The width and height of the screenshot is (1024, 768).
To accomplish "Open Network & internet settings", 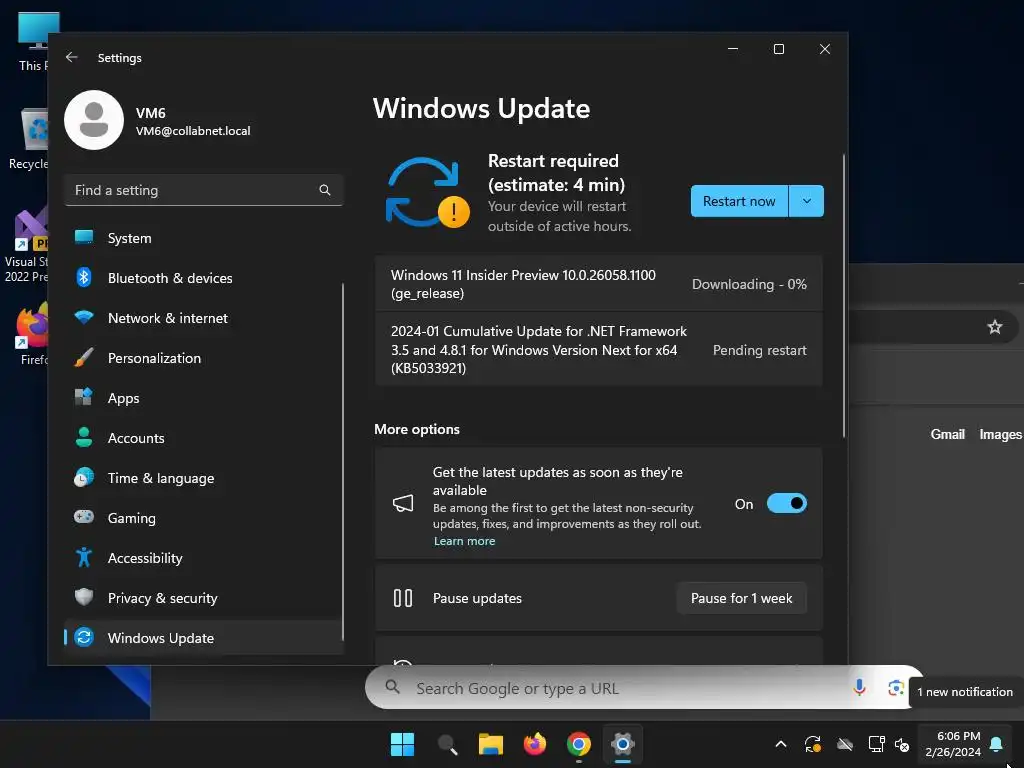I will 204,317.
